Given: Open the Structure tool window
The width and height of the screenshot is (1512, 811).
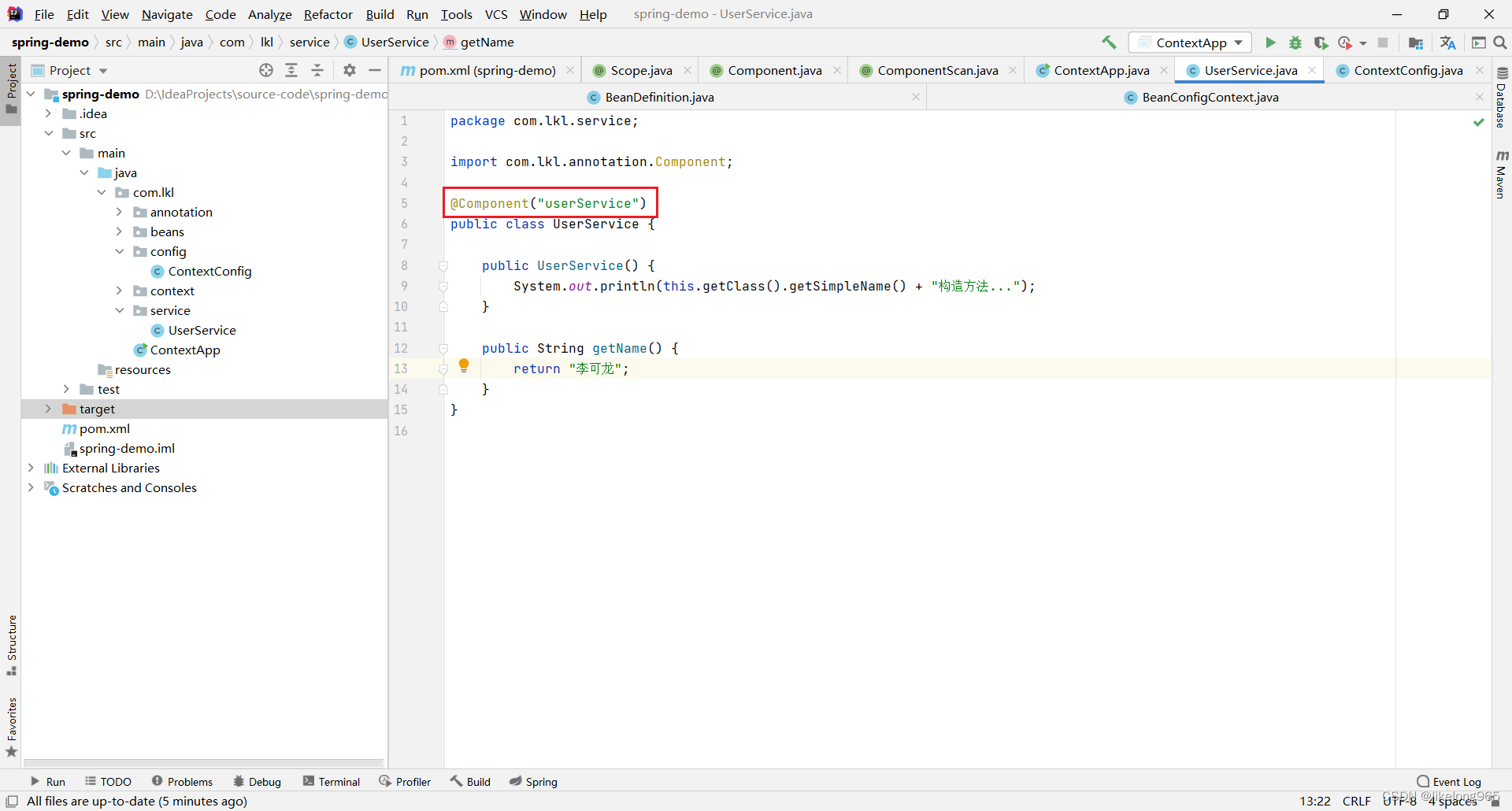Looking at the screenshot, I should click(11, 645).
